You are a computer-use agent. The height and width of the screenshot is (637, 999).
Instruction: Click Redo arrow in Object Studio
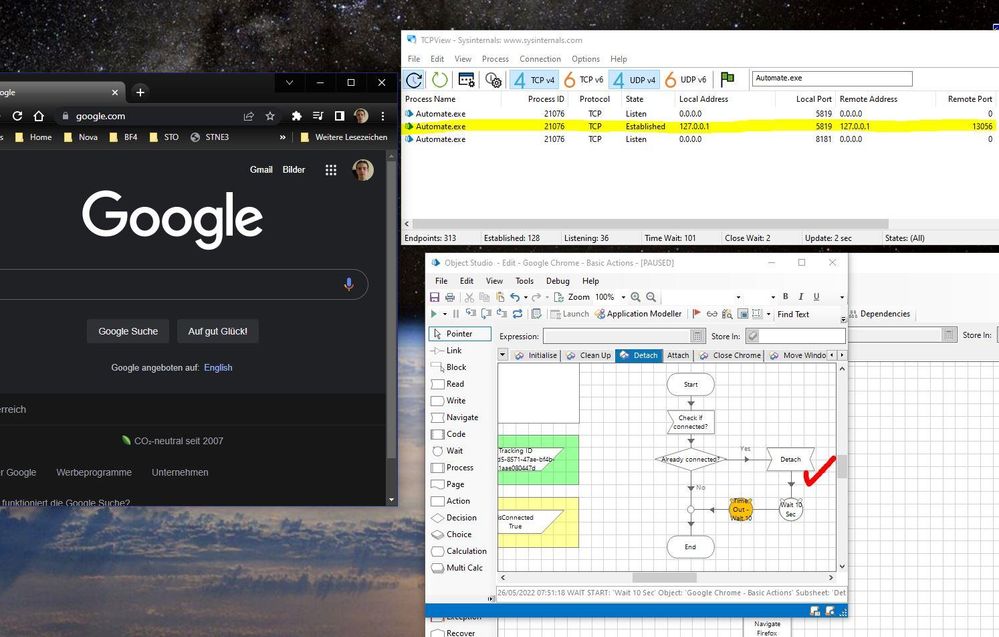click(536, 297)
